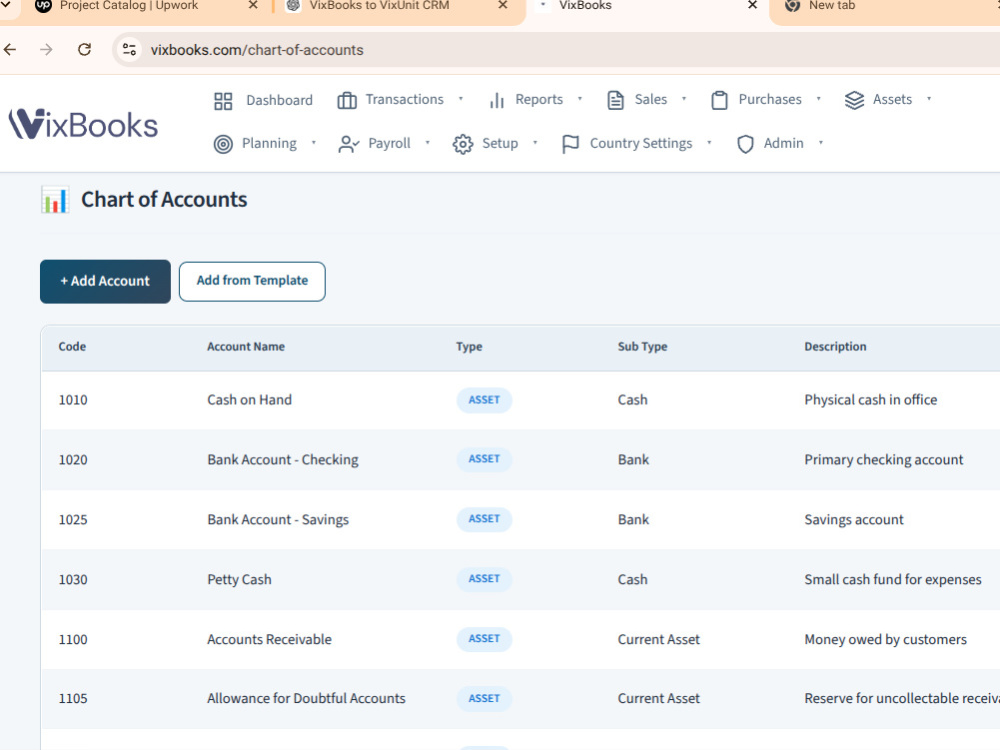Click account code 1025
The image size is (1000, 750).
(x=73, y=520)
